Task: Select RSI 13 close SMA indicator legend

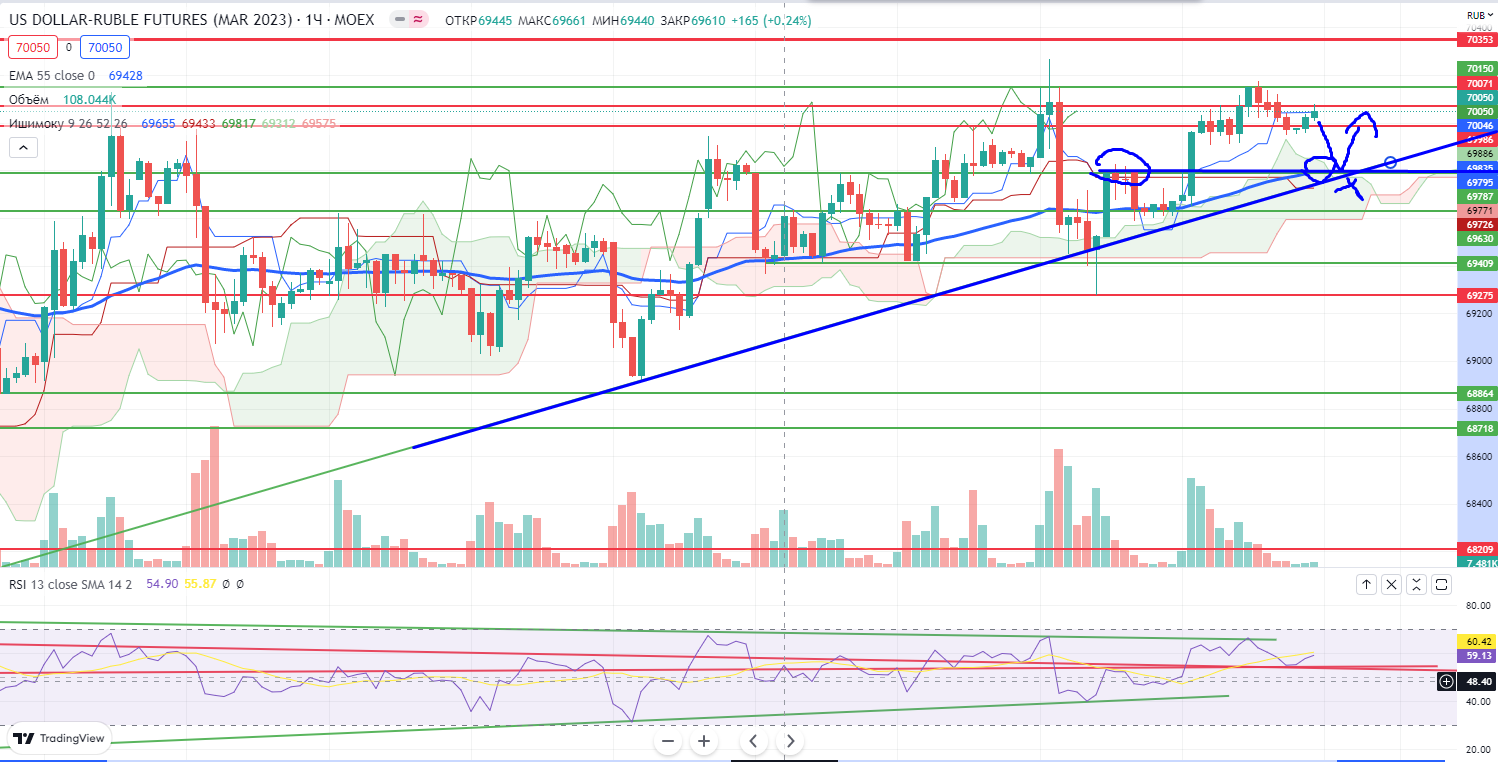Action: (70, 584)
